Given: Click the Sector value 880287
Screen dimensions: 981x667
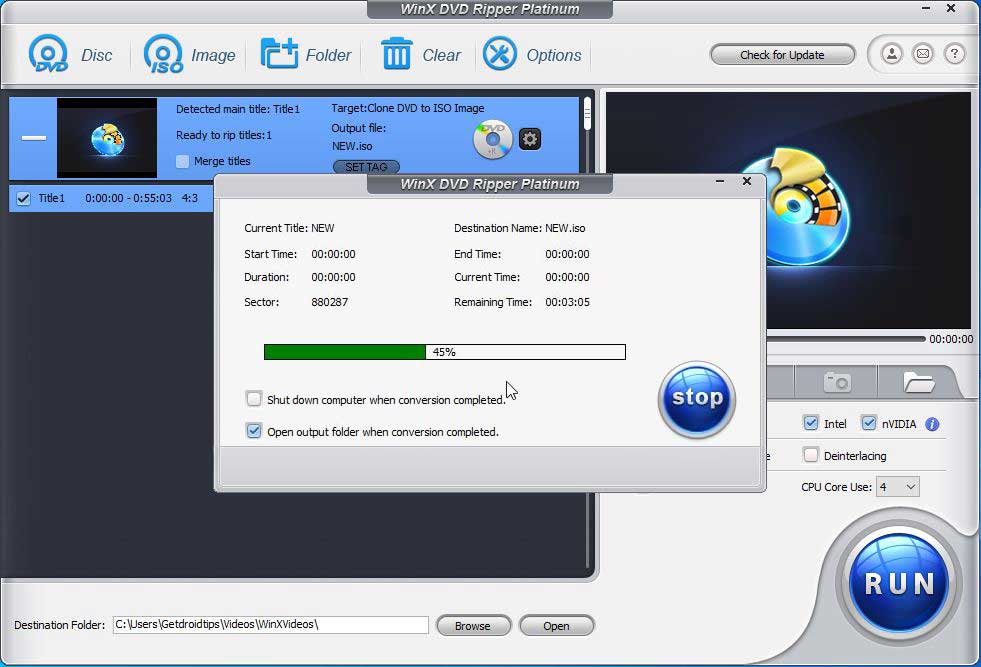Looking at the screenshot, I should point(330,302).
